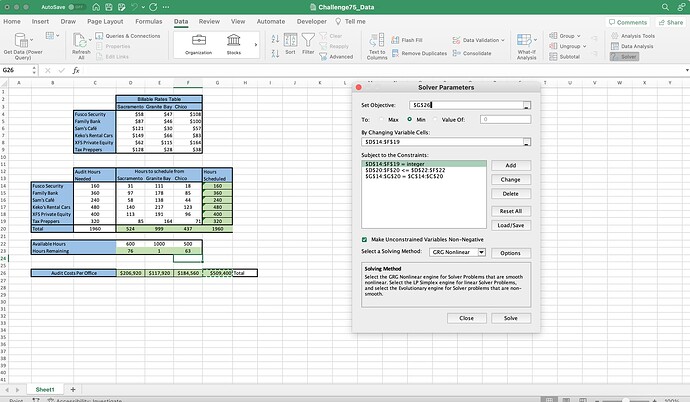
Task: Open Consolidate tool
Action: pyautogui.click(x=472, y=53)
